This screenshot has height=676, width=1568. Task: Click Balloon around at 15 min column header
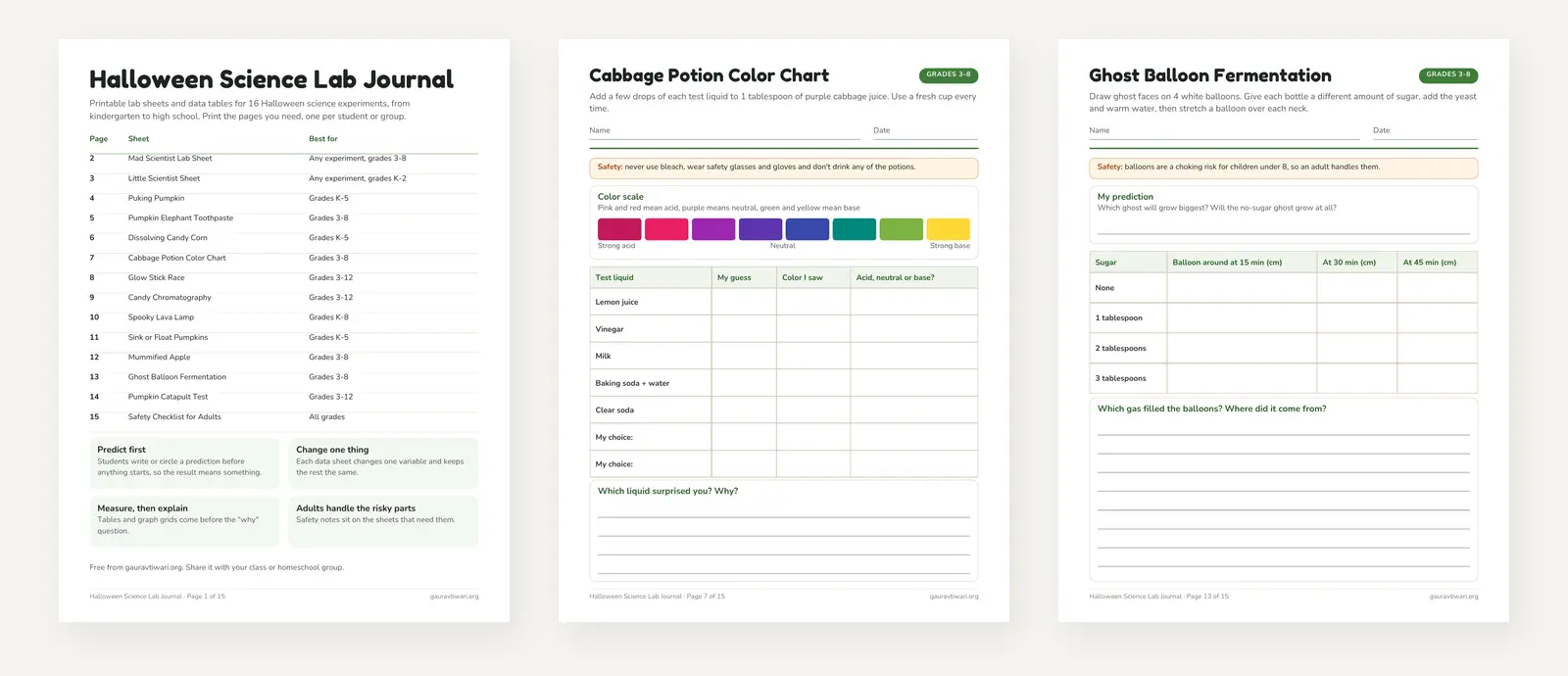click(1227, 263)
